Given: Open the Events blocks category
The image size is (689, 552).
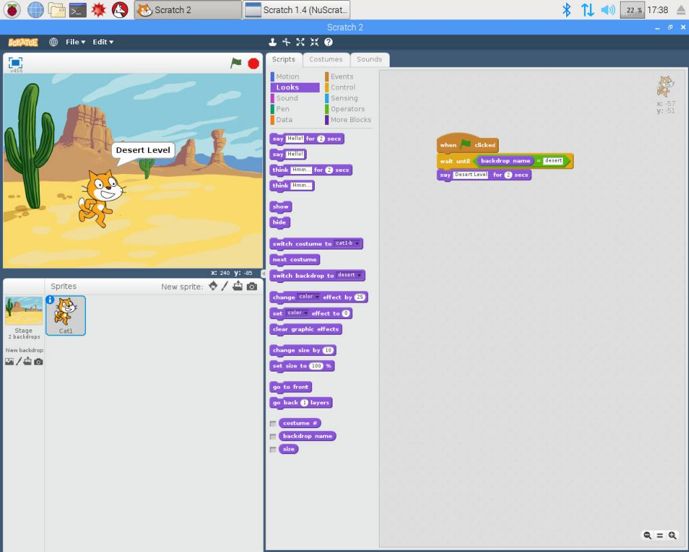Looking at the screenshot, I should [x=341, y=76].
